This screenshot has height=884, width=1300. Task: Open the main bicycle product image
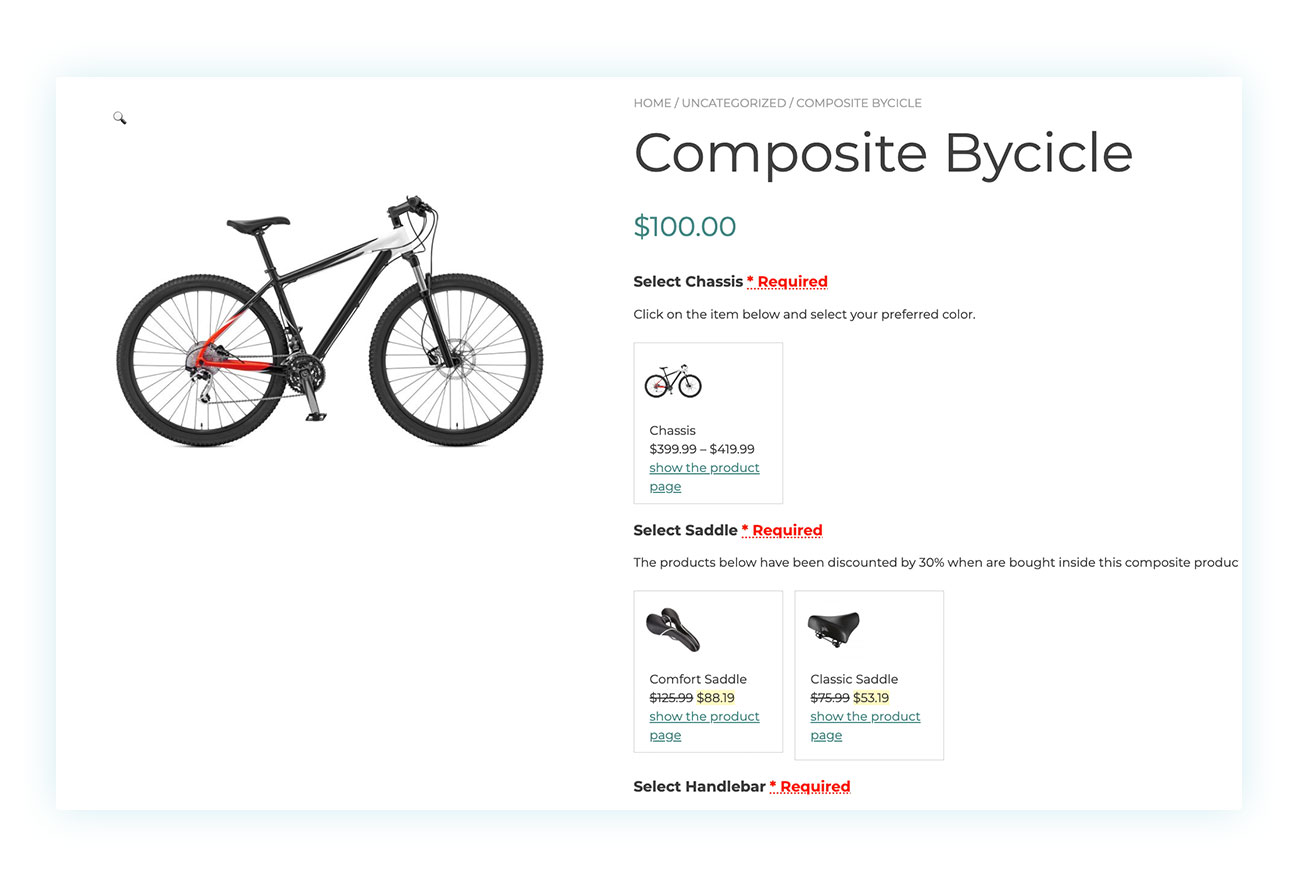pos(330,321)
